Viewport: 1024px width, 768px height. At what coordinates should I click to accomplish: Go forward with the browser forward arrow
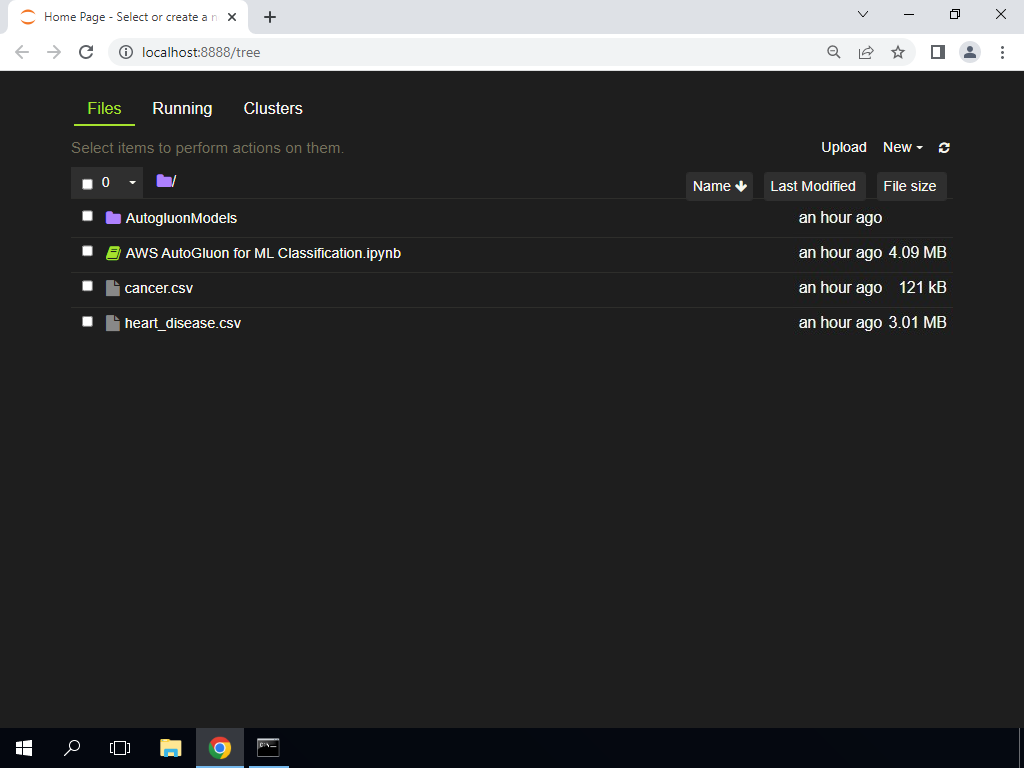[54, 52]
